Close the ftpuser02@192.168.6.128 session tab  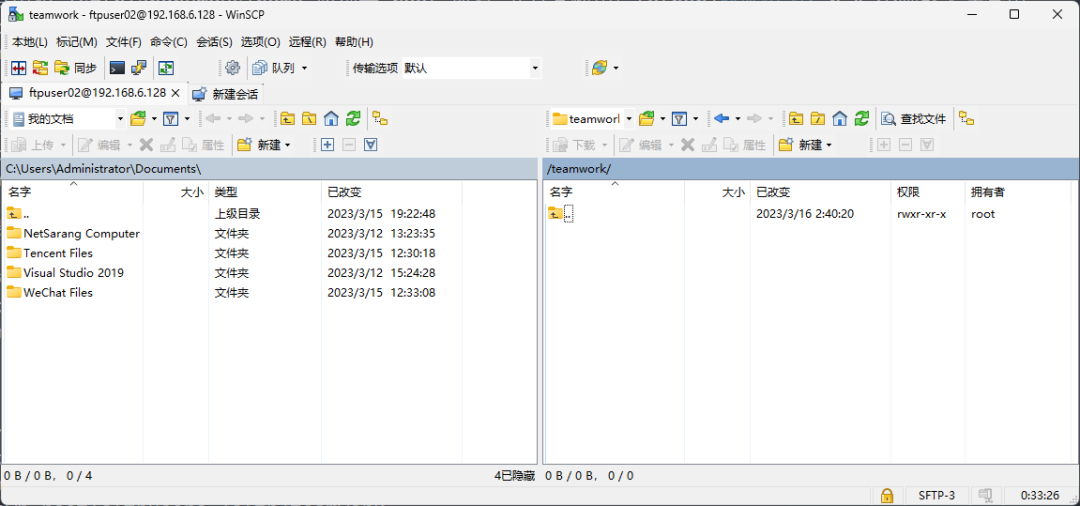coord(175,93)
